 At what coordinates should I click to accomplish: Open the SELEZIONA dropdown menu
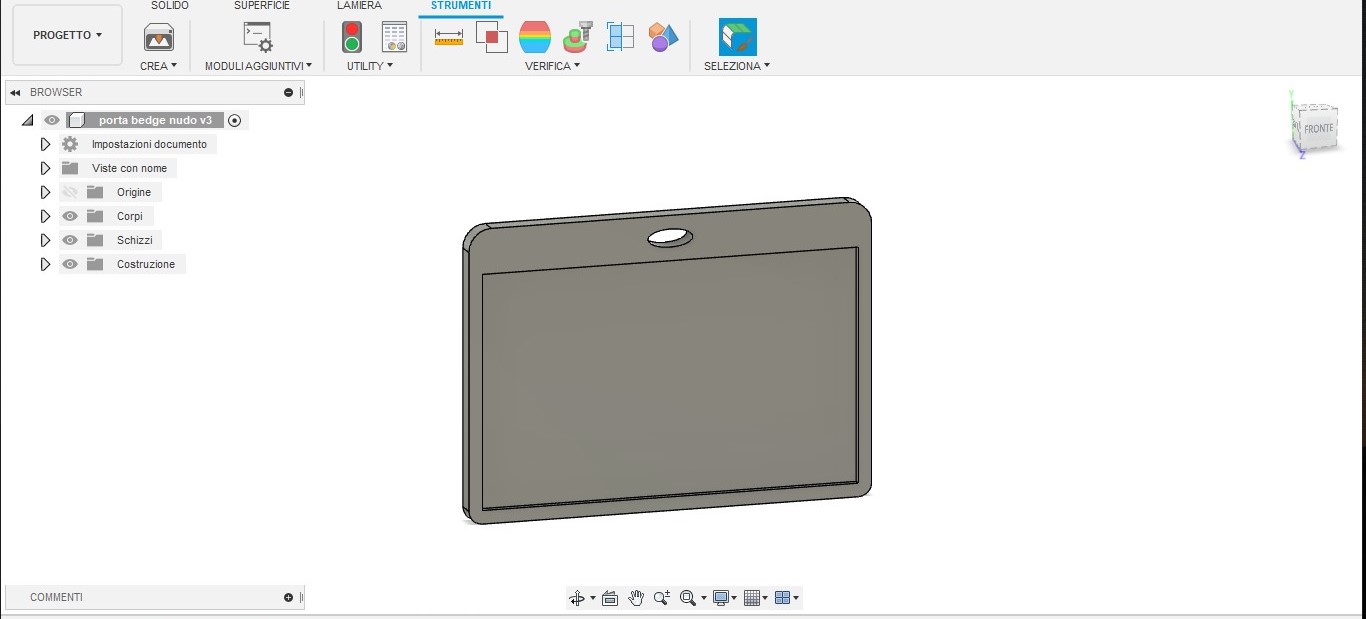tap(737, 66)
